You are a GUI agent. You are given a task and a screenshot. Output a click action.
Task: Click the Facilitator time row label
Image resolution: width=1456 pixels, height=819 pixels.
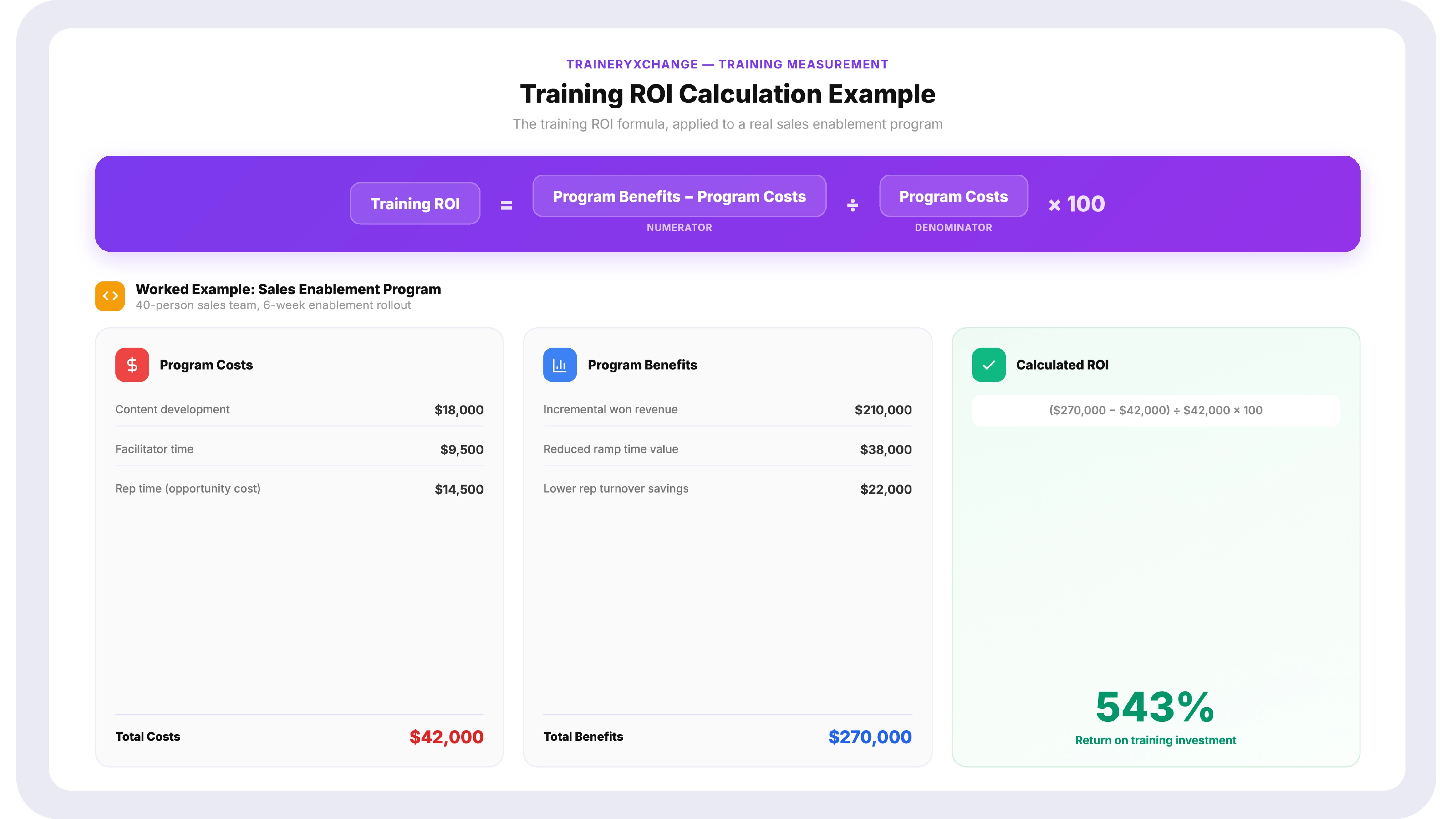tap(154, 449)
